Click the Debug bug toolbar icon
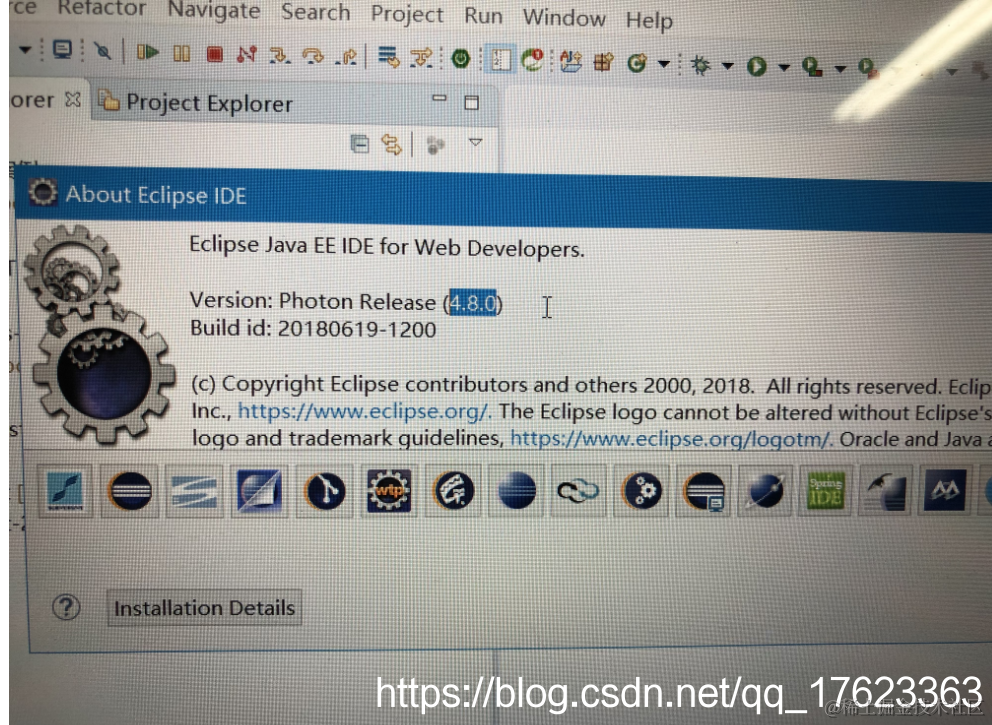 tap(700, 65)
